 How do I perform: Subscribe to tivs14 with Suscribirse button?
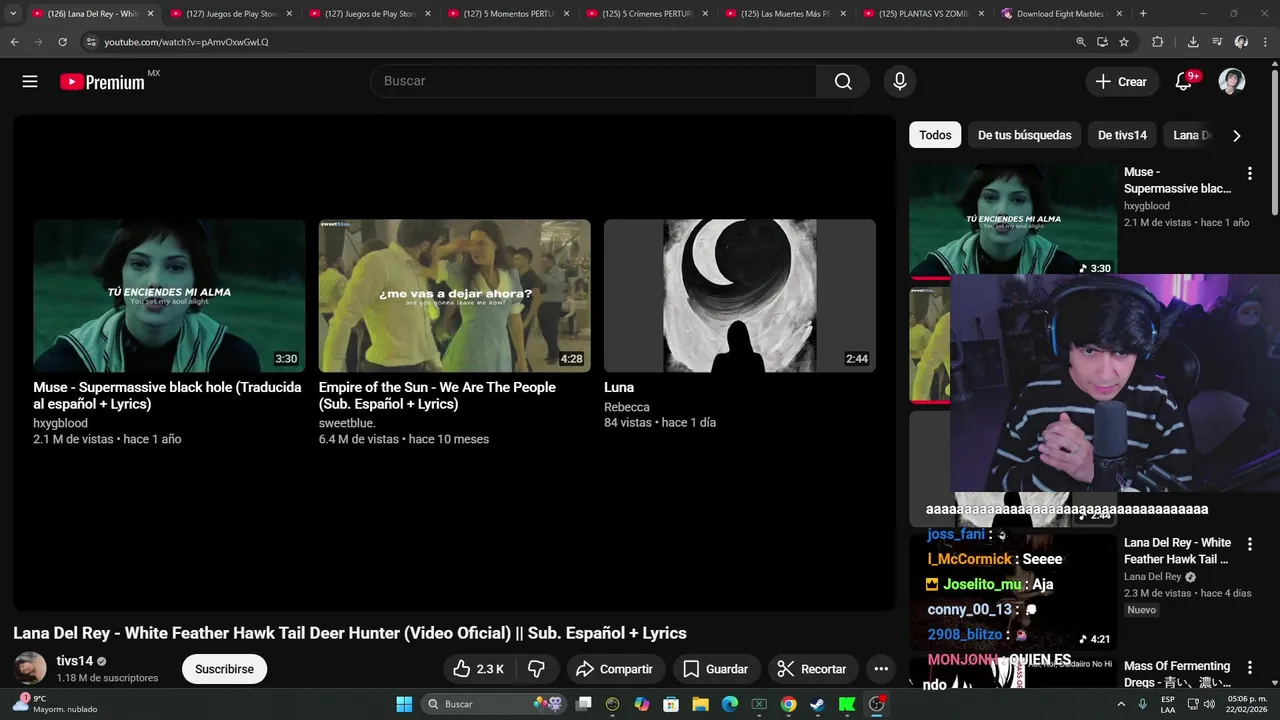point(224,669)
